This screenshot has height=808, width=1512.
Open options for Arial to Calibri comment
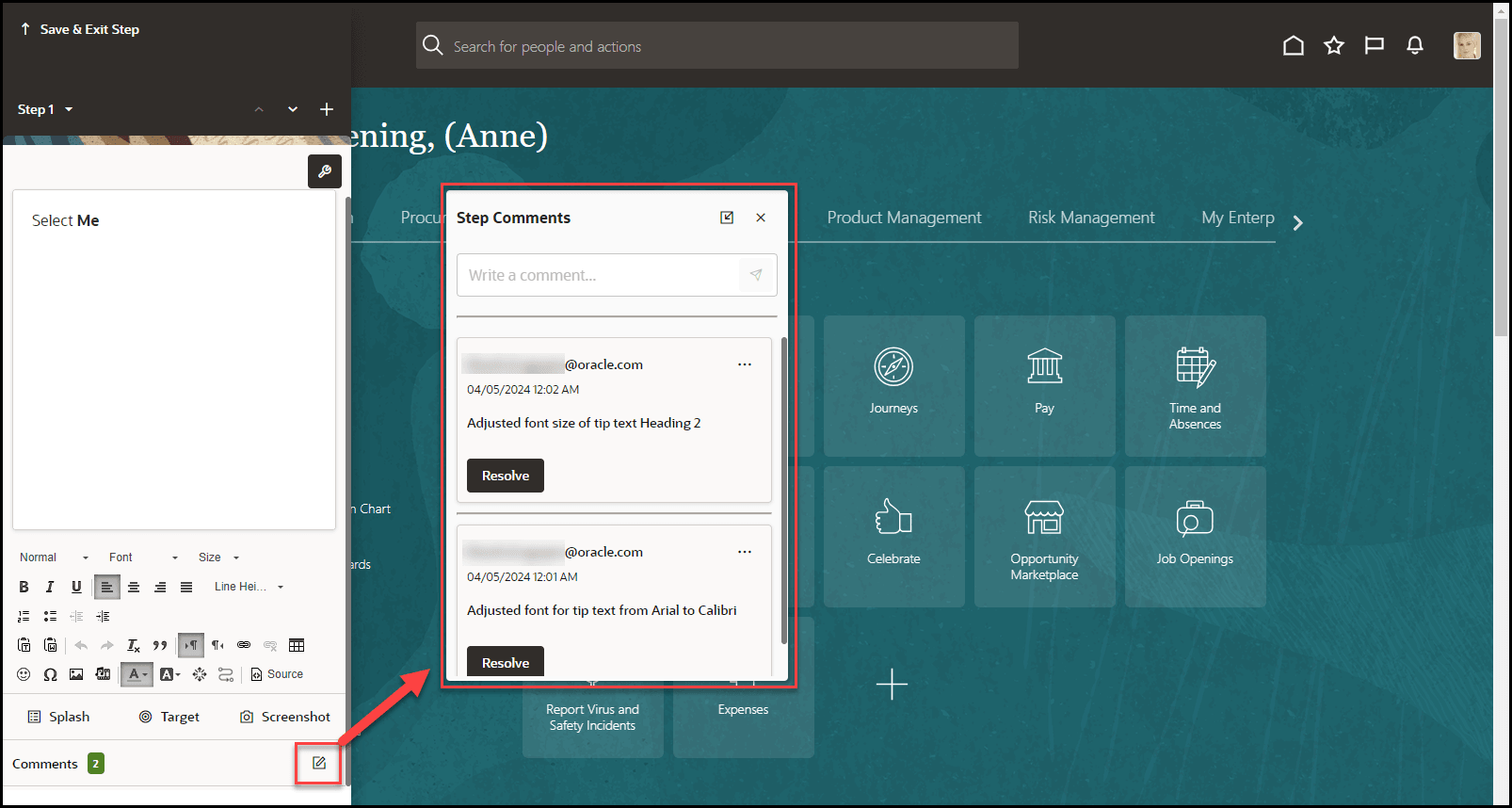tap(745, 552)
